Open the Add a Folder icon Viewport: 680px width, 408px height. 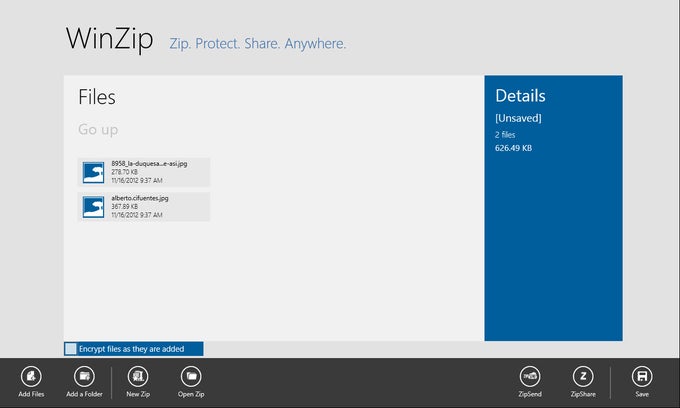click(84, 376)
